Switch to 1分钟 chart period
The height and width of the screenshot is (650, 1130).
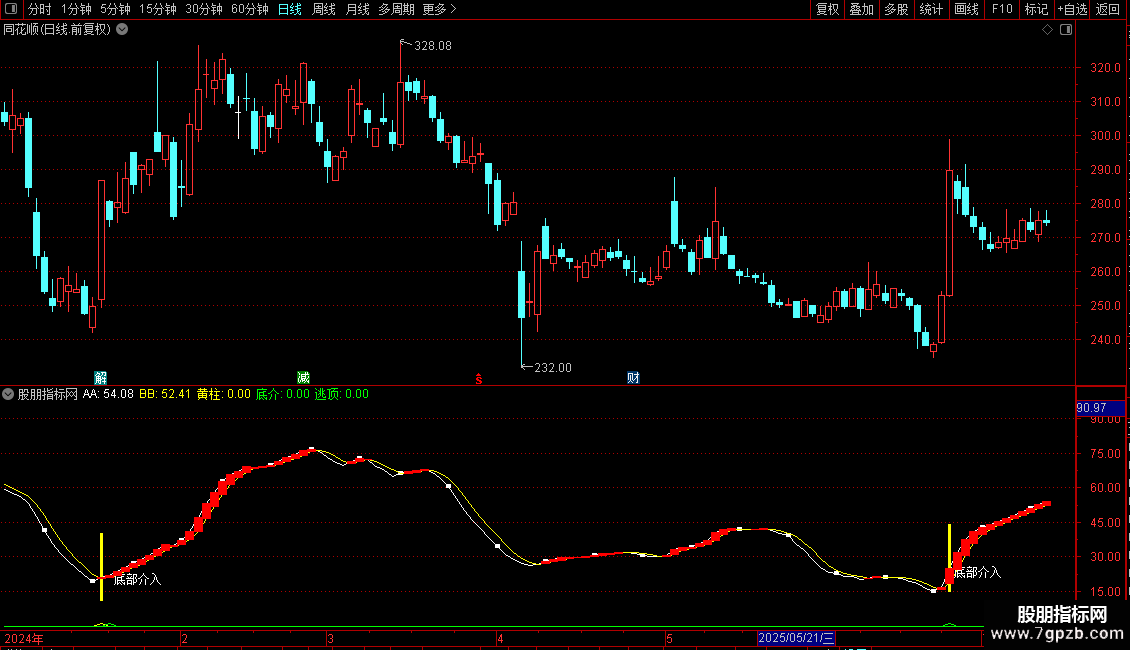tap(76, 9)
